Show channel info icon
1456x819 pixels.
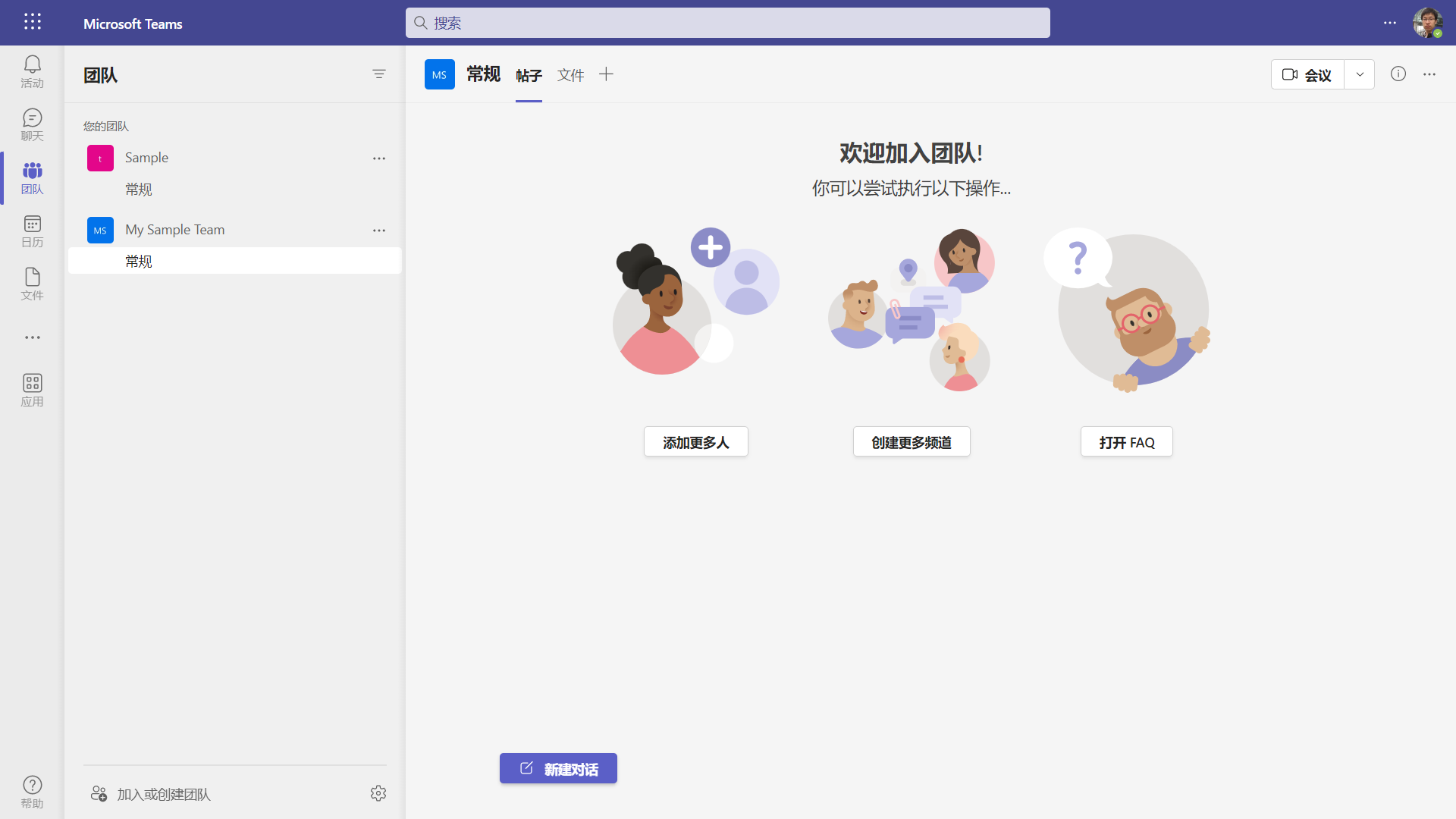tap(1398, 74)
